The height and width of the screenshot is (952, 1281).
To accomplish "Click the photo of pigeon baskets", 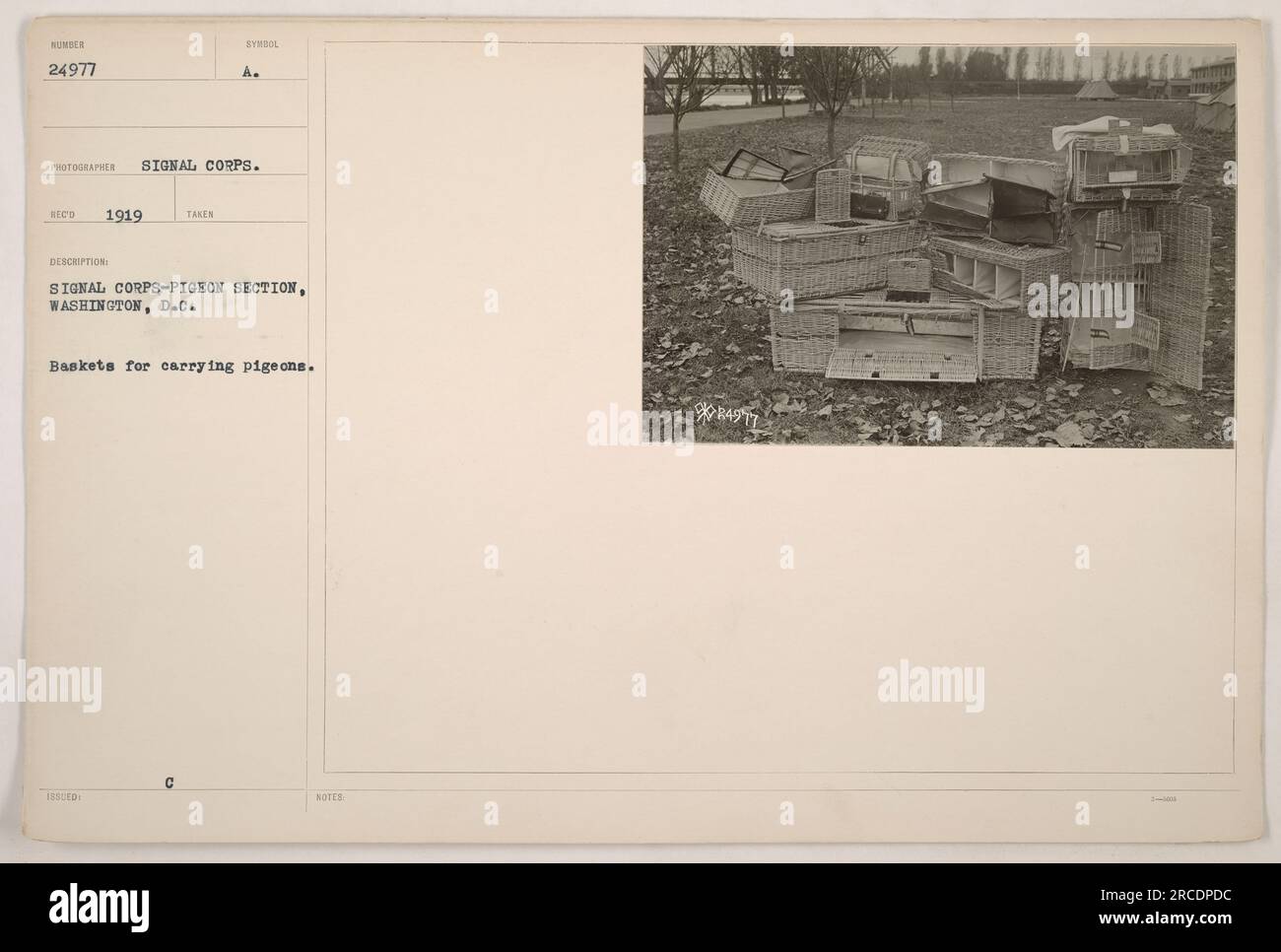I will (938, 246).
